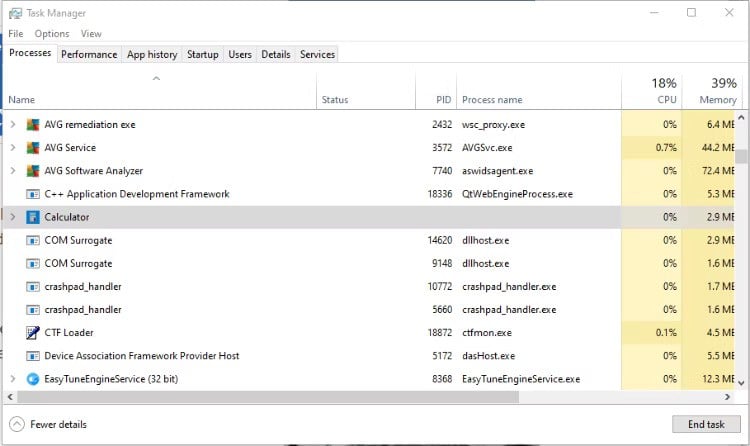
Task: Click the vertical scrollbar thumb
Action: click(x=741, y=156)
